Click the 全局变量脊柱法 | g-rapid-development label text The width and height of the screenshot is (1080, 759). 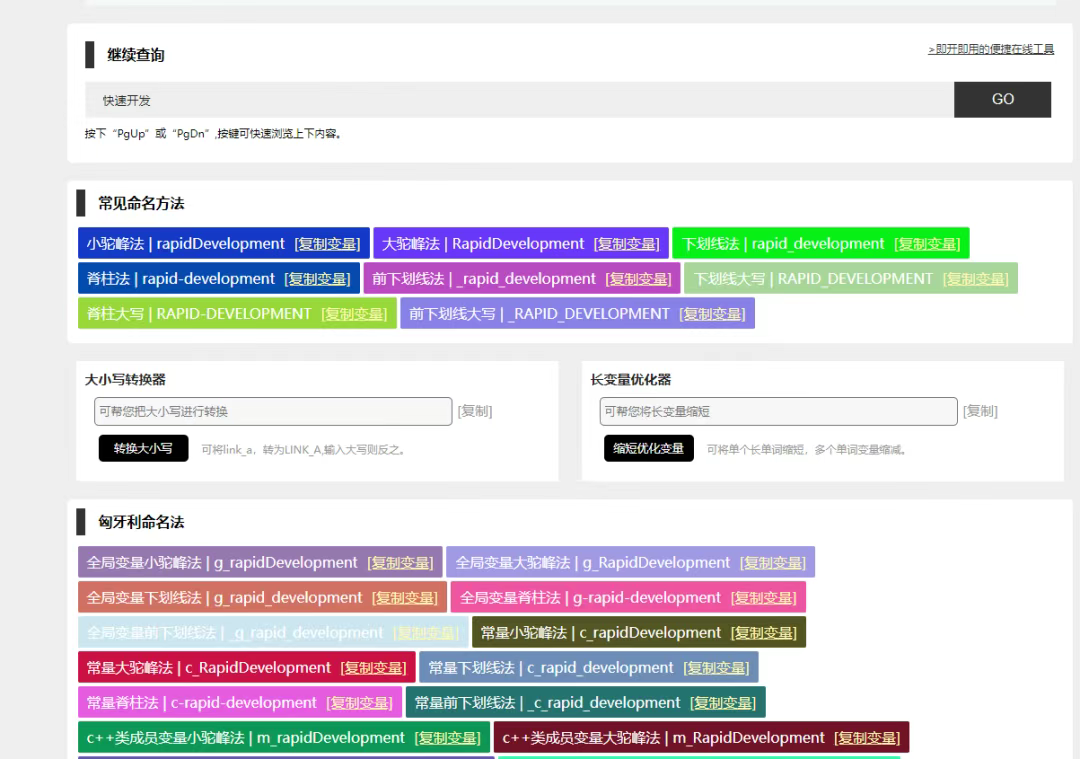590,598
